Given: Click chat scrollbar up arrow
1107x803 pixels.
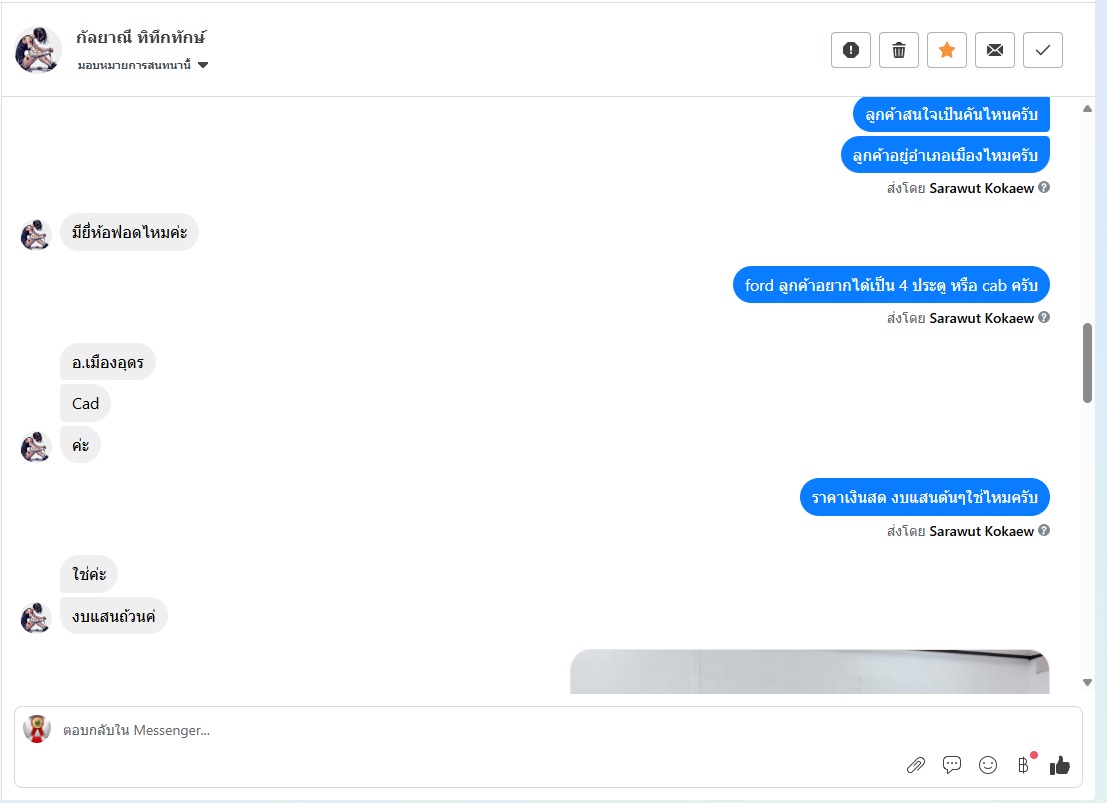Looking at the screenshot, I should (x=1087, y=109).
